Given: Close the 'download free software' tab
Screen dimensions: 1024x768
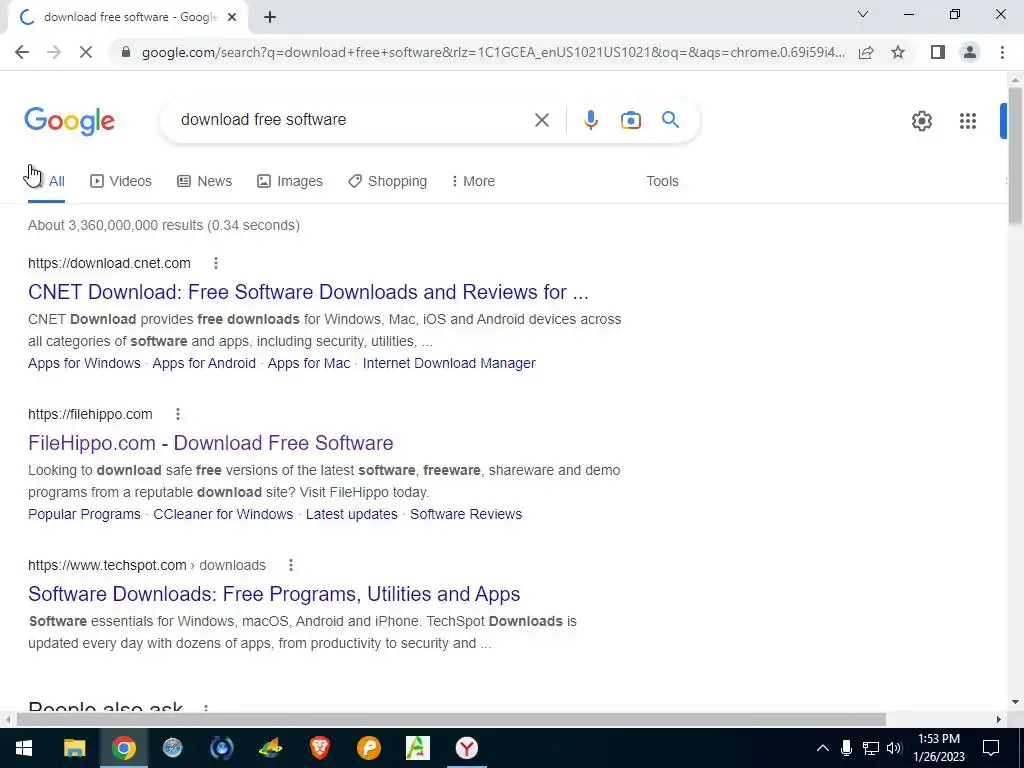Looking at the screenshot, I should tap(232, 17).
